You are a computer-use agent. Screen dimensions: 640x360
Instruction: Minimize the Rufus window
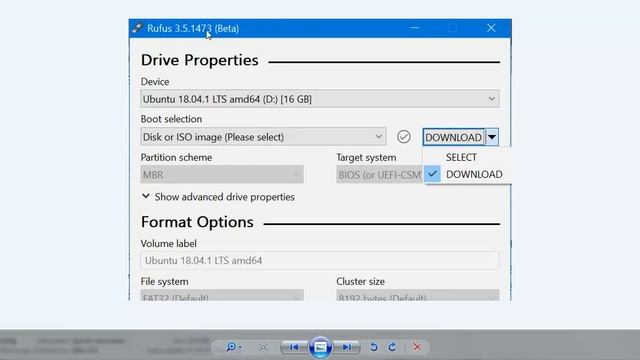[415, 28]
